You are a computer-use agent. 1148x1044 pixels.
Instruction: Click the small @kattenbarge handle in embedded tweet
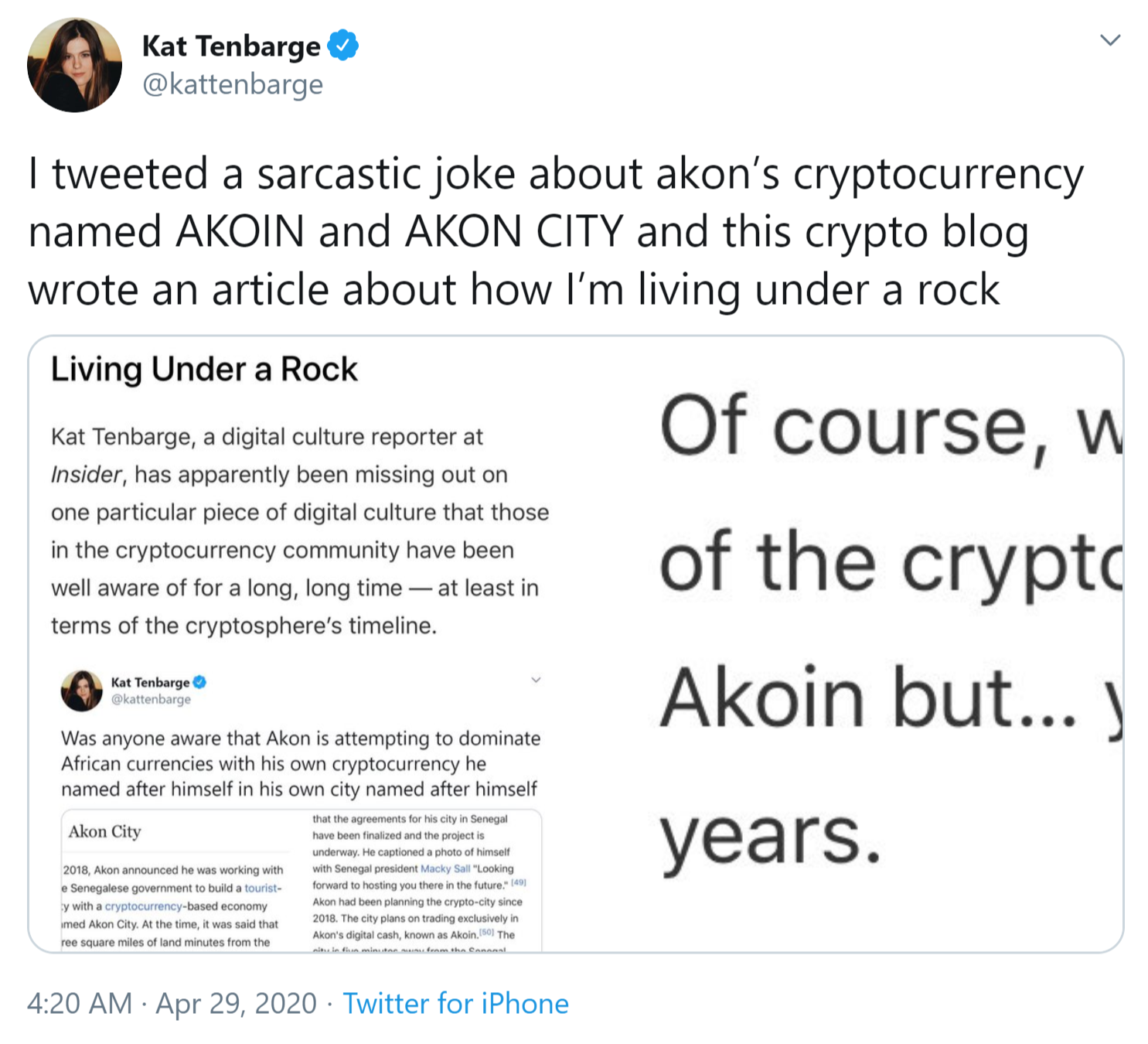click(x=151, y=699)
